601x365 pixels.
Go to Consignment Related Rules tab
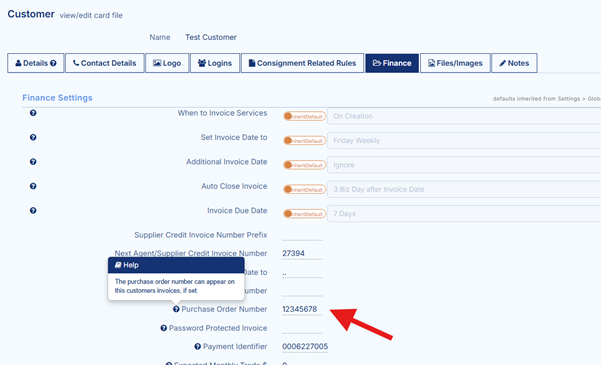(302, 63)
